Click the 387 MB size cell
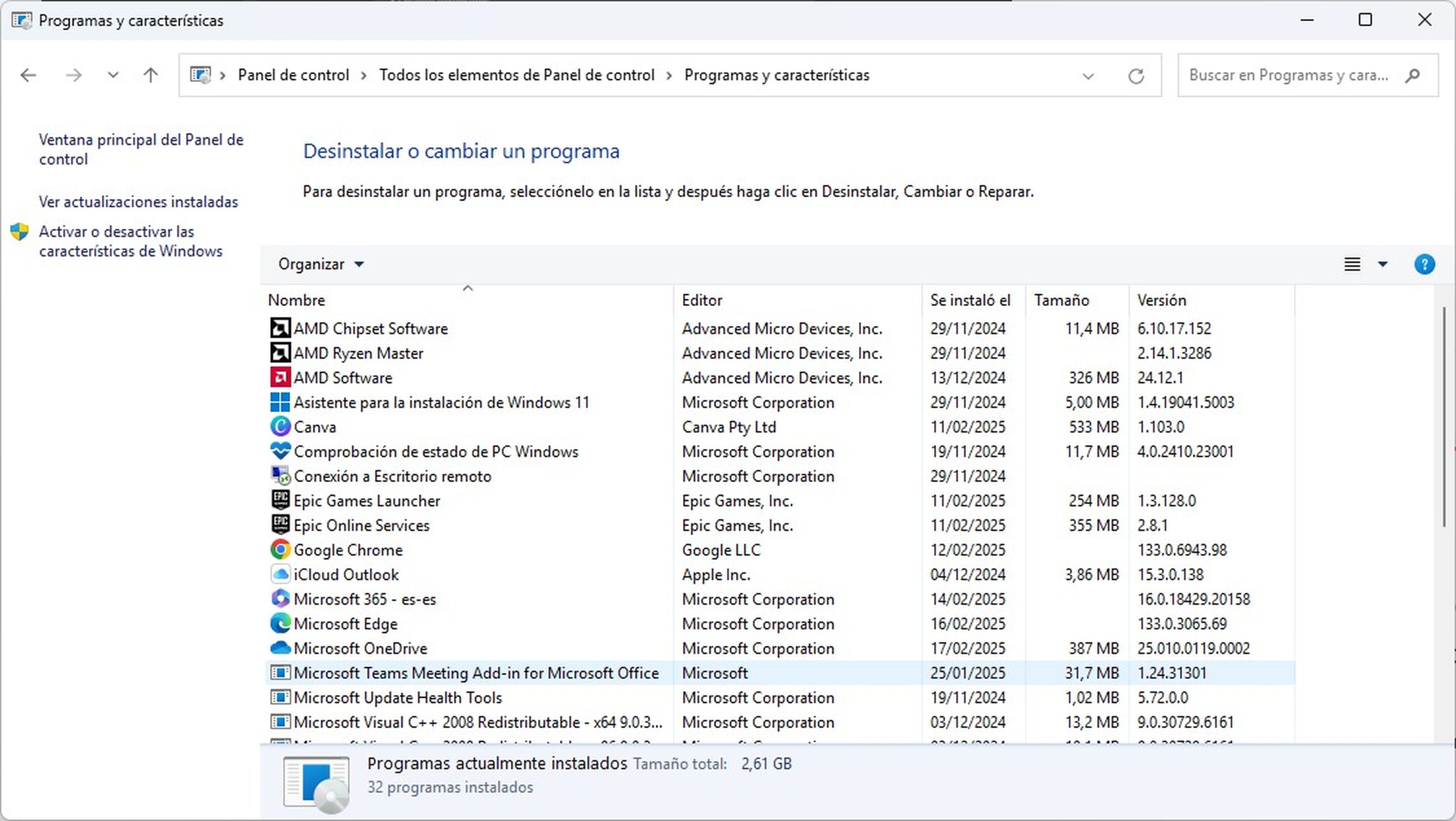 [x=1094, y=648]
